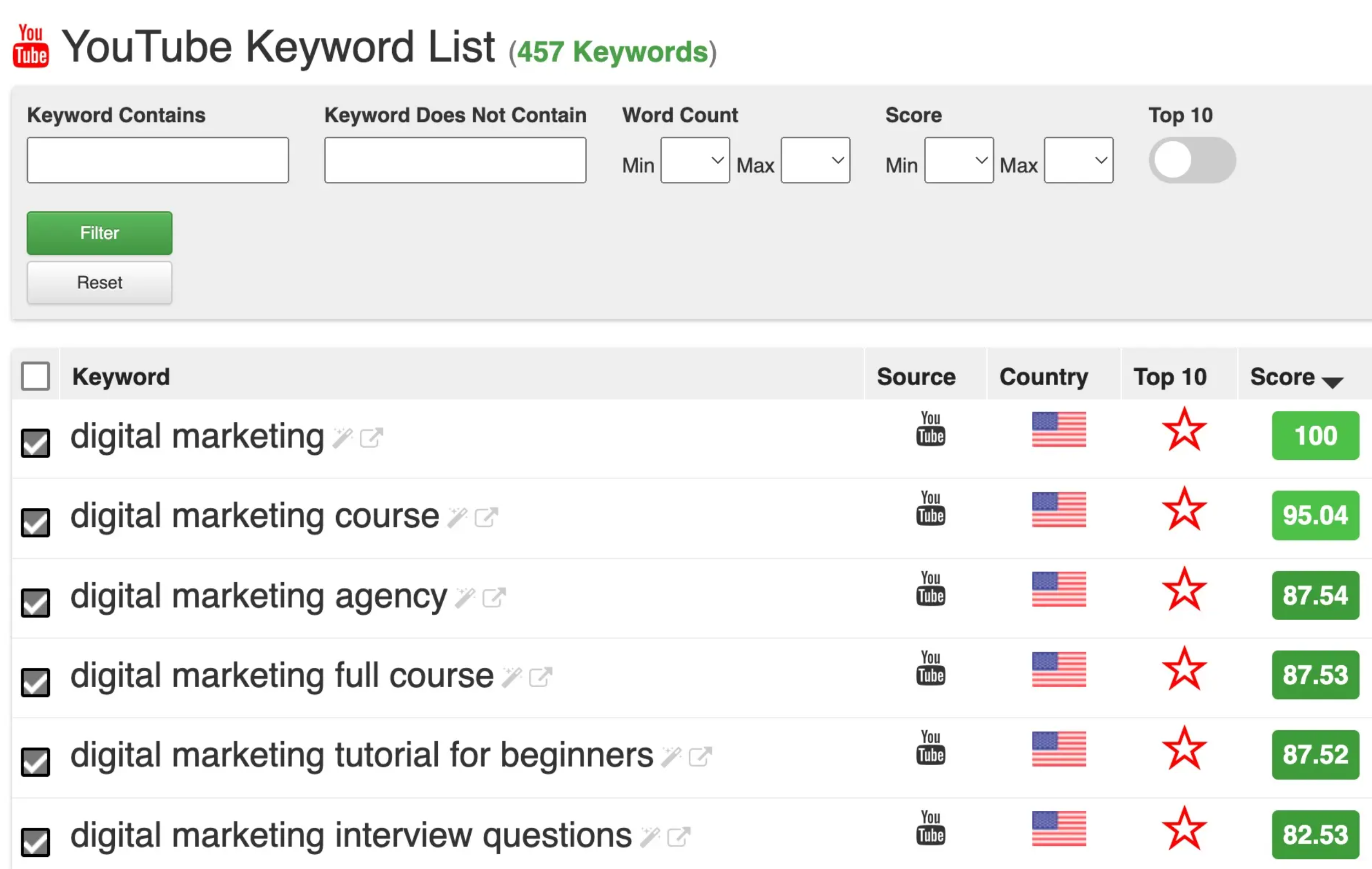Open external link icon for 'digital marketing course'
The height and width of the screenshot is (869, 1372).
click(x=486, y=517)
